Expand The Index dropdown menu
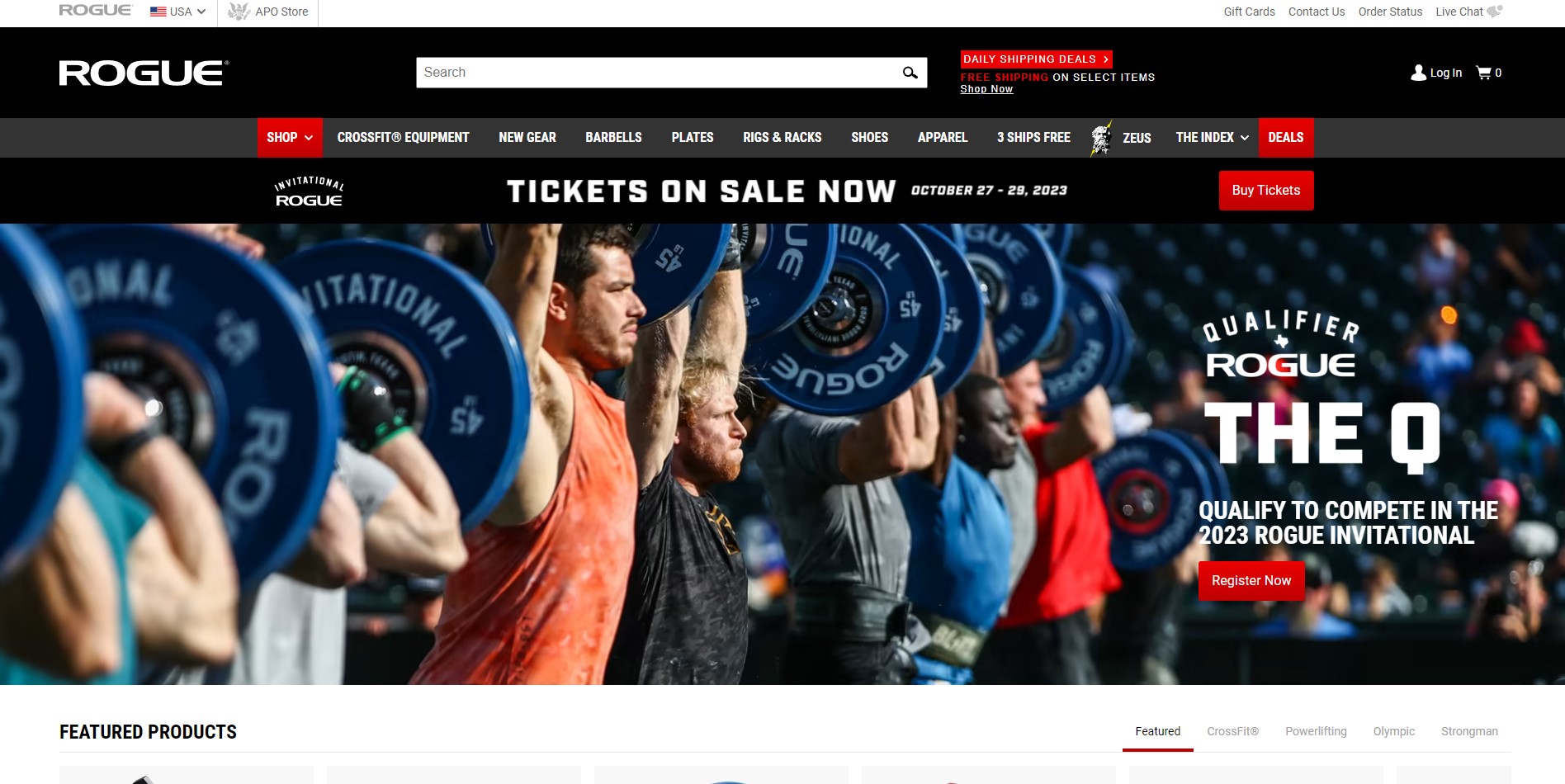This screenshot has height=784, width=1565. click(1212, 138)
